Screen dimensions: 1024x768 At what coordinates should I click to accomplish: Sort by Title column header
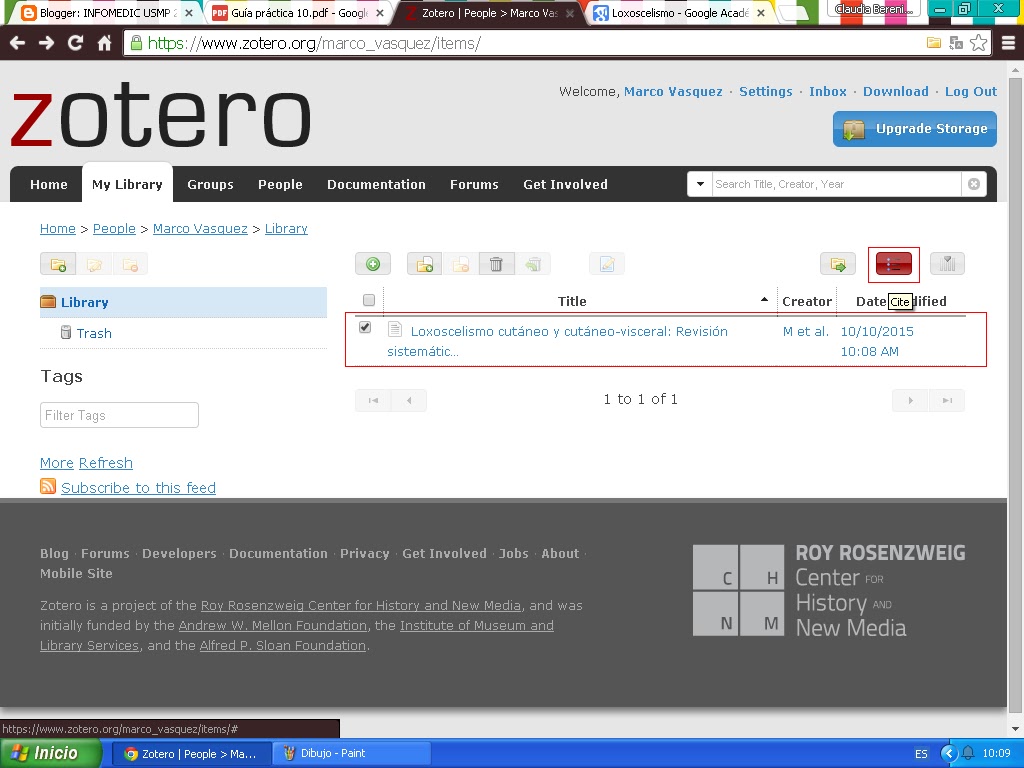(572, 301)
